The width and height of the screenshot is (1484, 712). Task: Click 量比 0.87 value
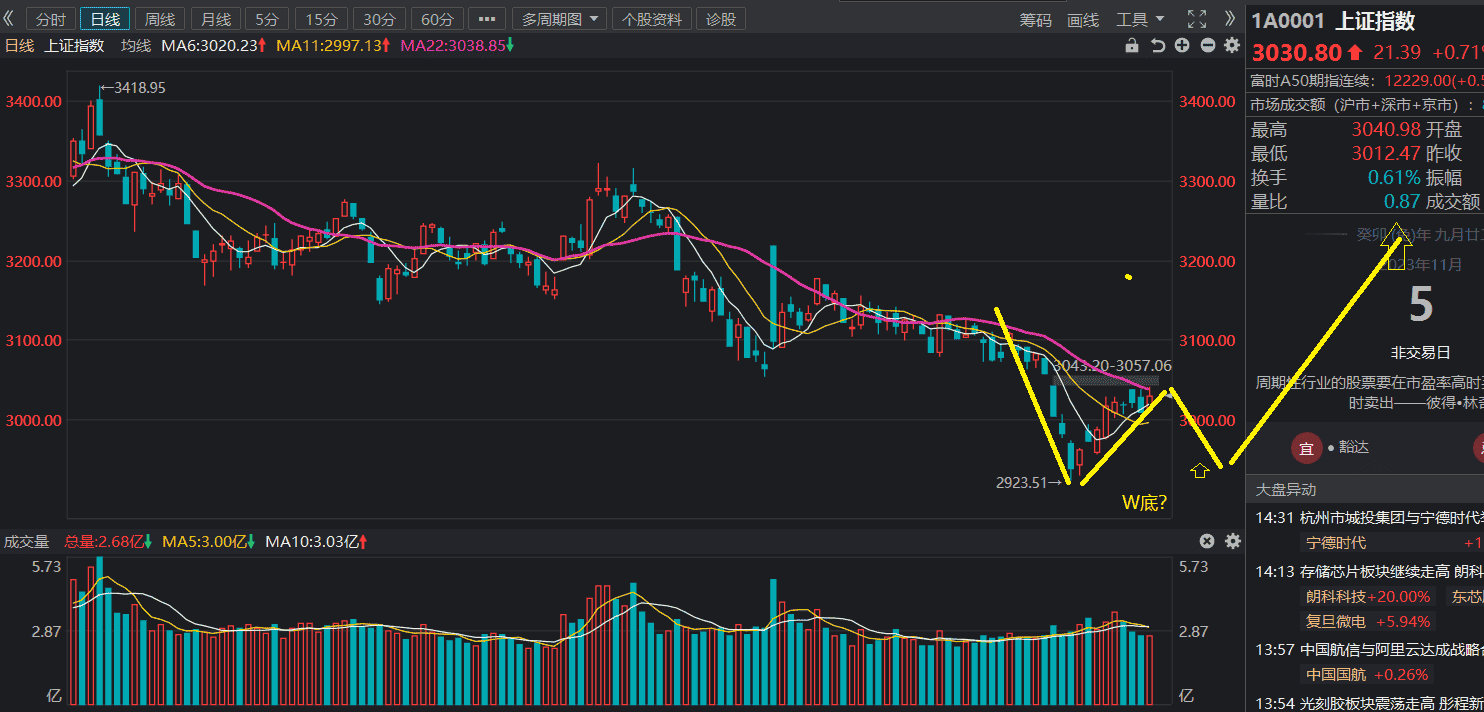[x=1402, y=201]
